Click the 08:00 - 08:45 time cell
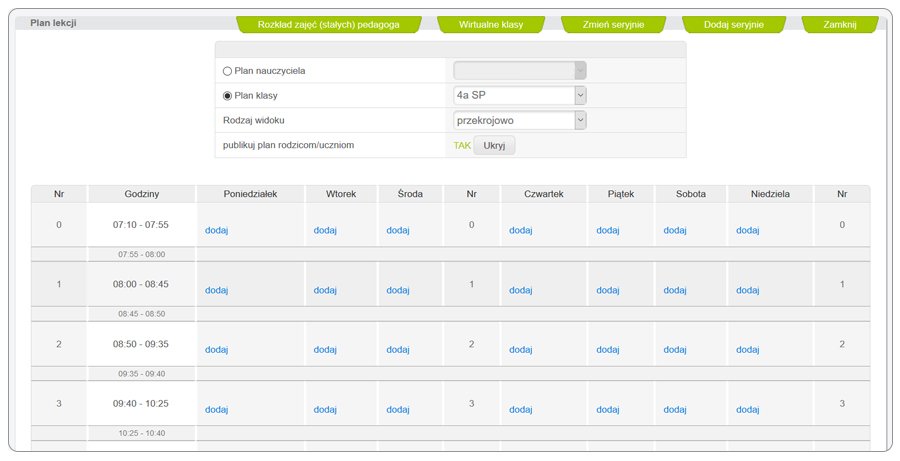The image size is (900, 461). pos(141,285)
